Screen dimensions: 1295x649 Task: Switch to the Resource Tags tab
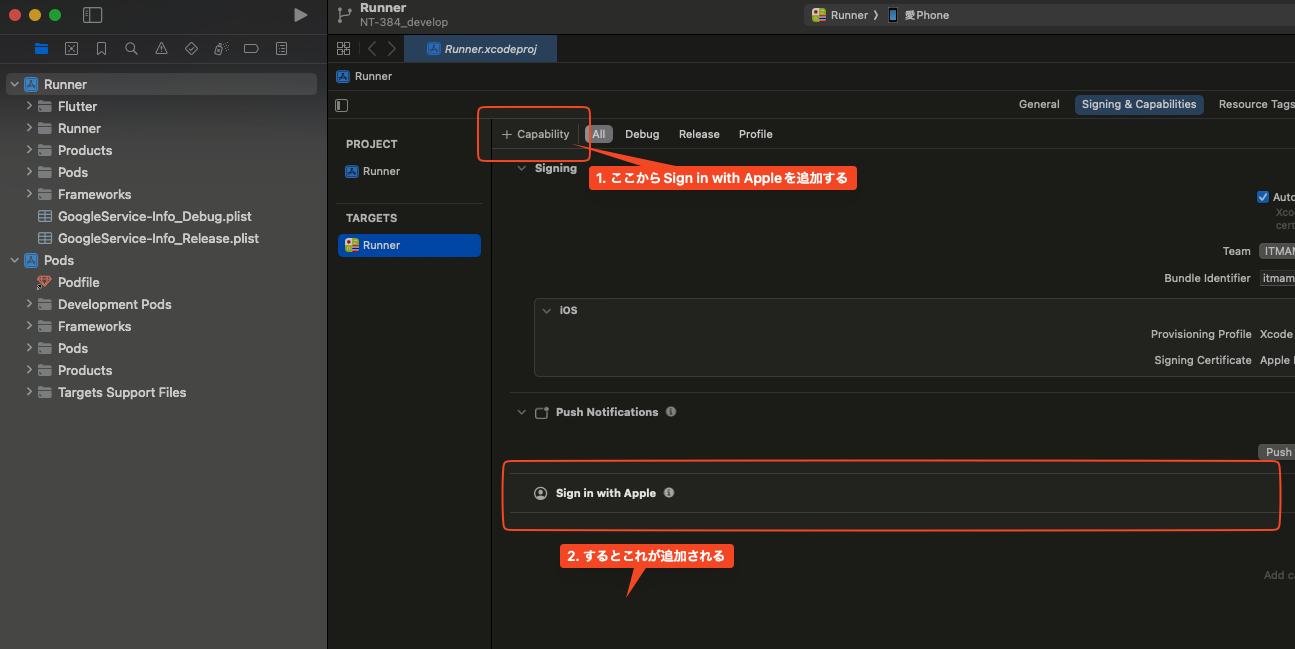point(1255,104)
